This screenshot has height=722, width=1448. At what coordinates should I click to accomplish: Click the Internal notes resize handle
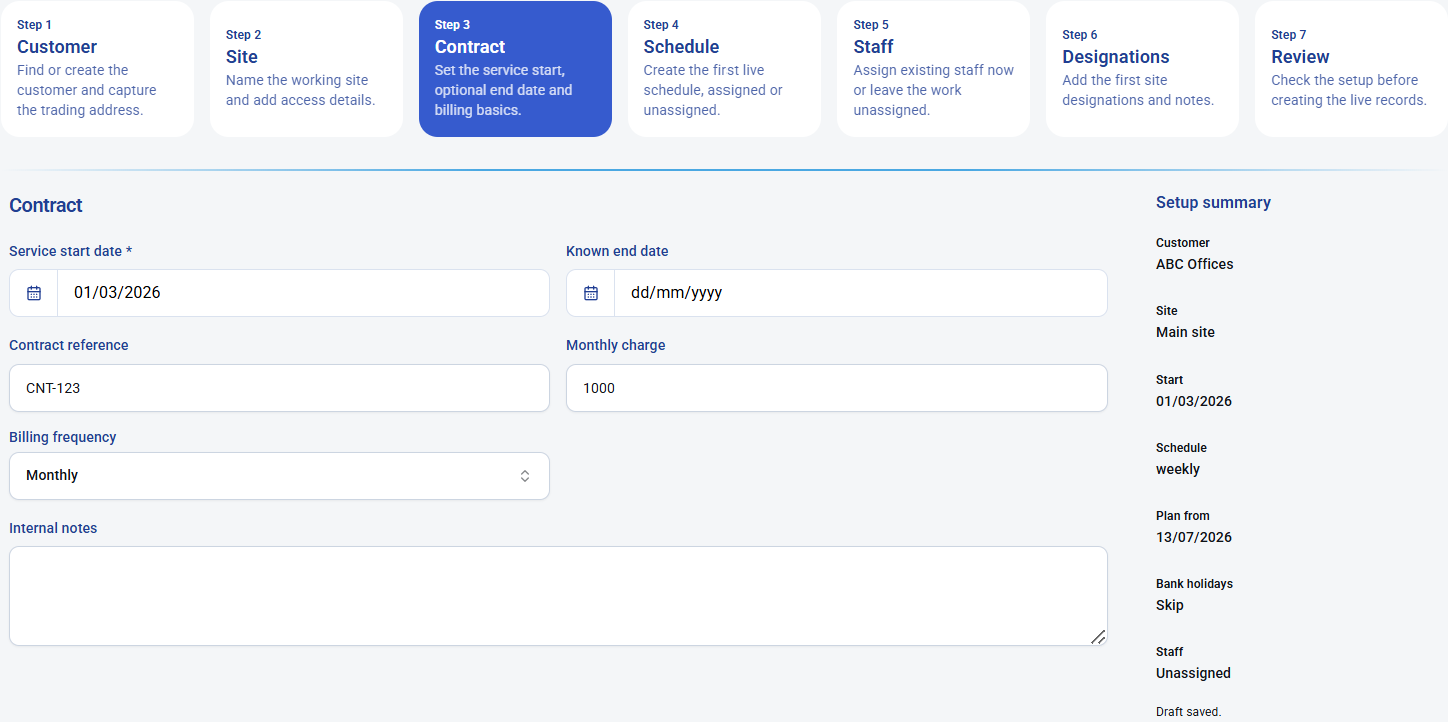point(1098,637)
